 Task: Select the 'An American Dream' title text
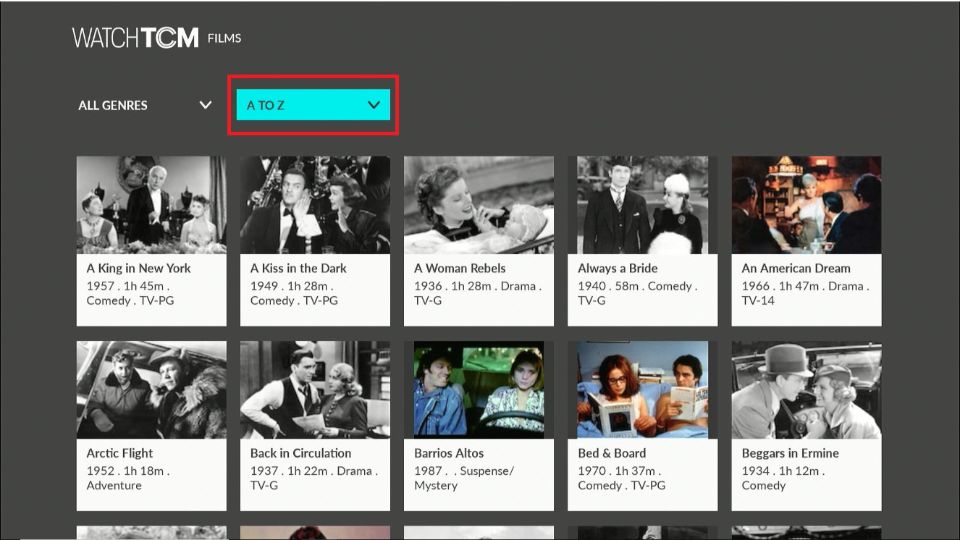tap(796, 268)
